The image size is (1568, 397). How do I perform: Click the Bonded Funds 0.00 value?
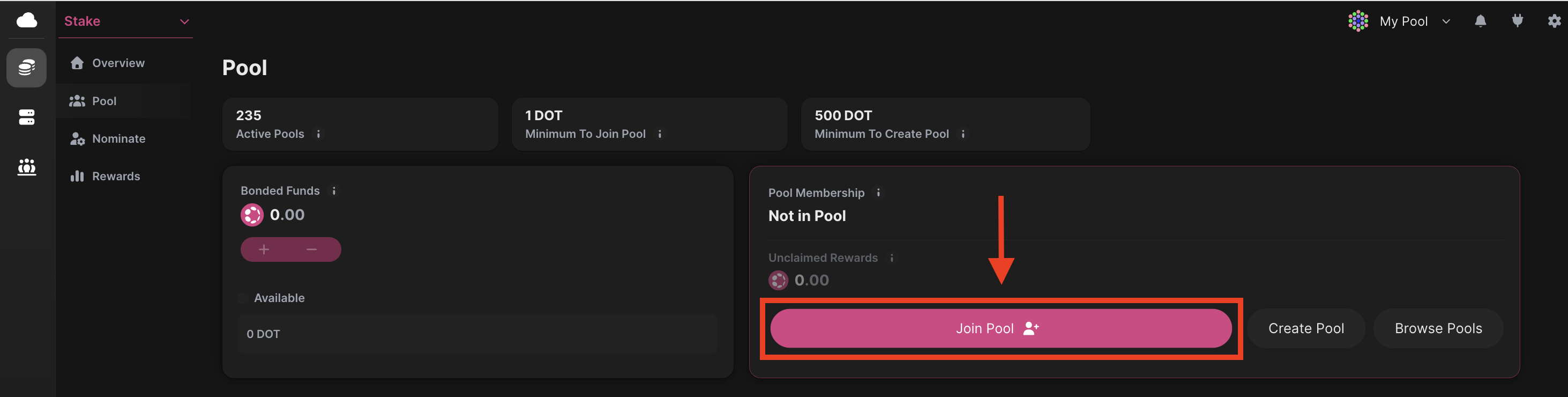point(287,215)
